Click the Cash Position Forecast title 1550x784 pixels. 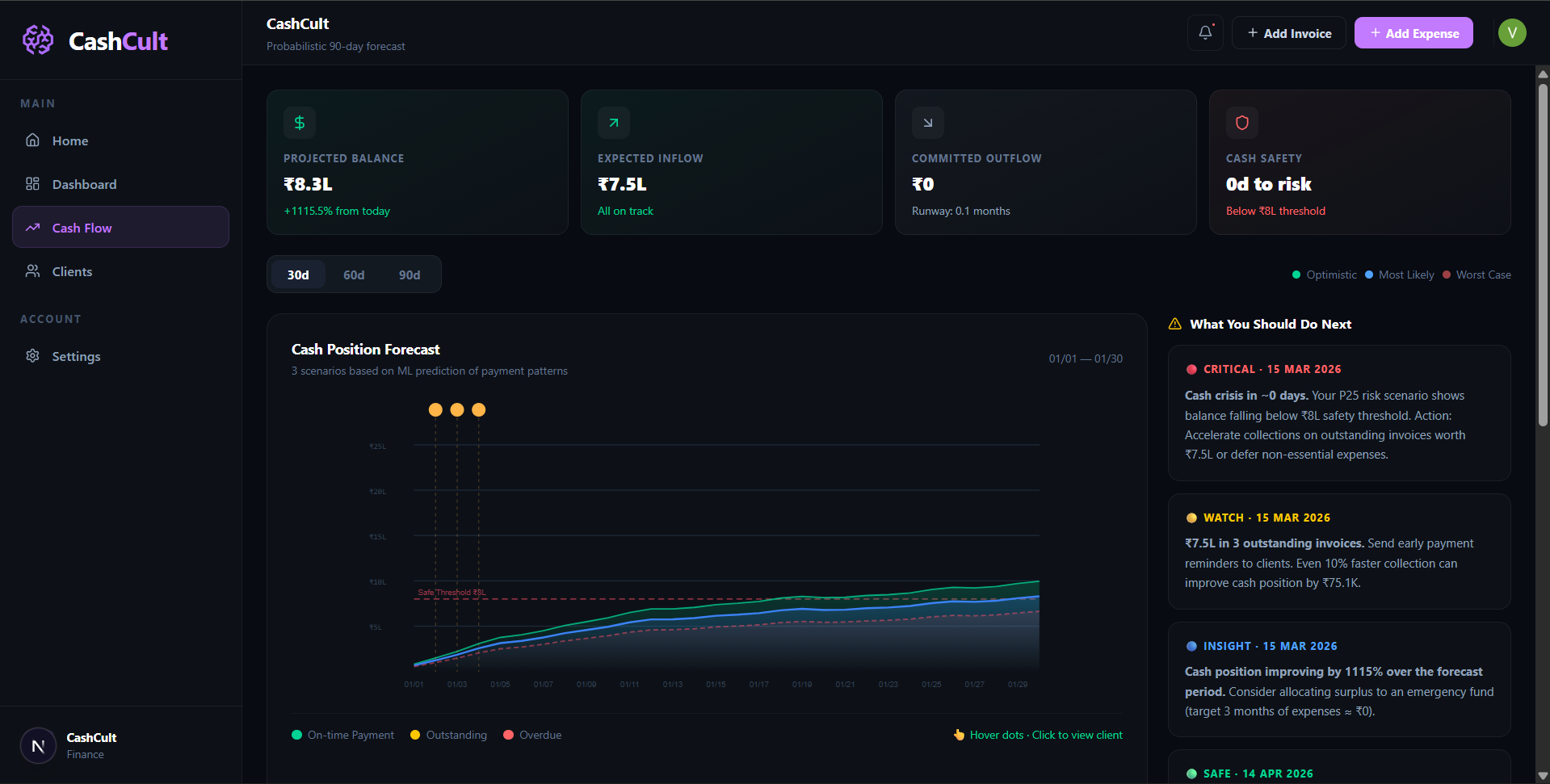(365, 349)
